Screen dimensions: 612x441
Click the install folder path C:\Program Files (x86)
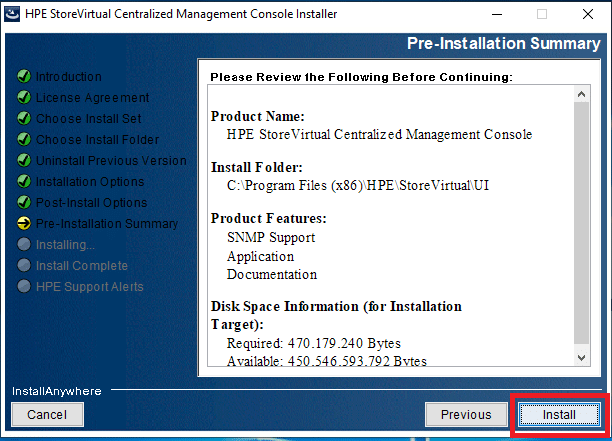click(x=358, y=185)
